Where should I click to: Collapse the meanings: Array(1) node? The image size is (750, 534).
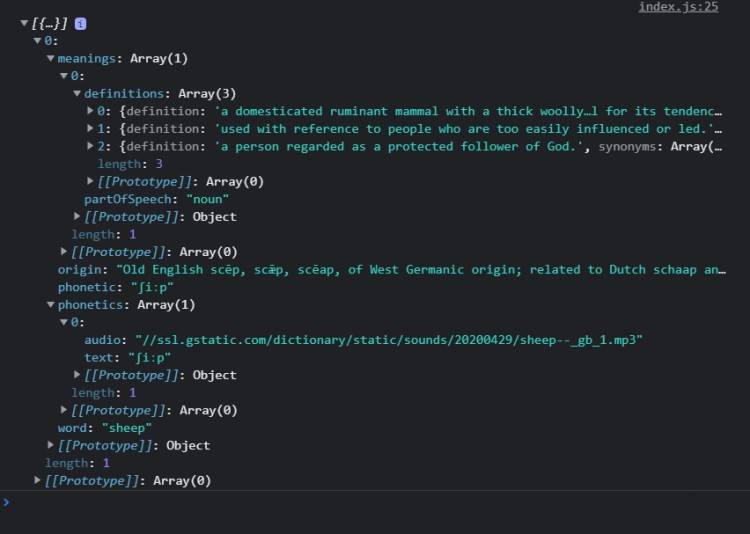point(51,59)
